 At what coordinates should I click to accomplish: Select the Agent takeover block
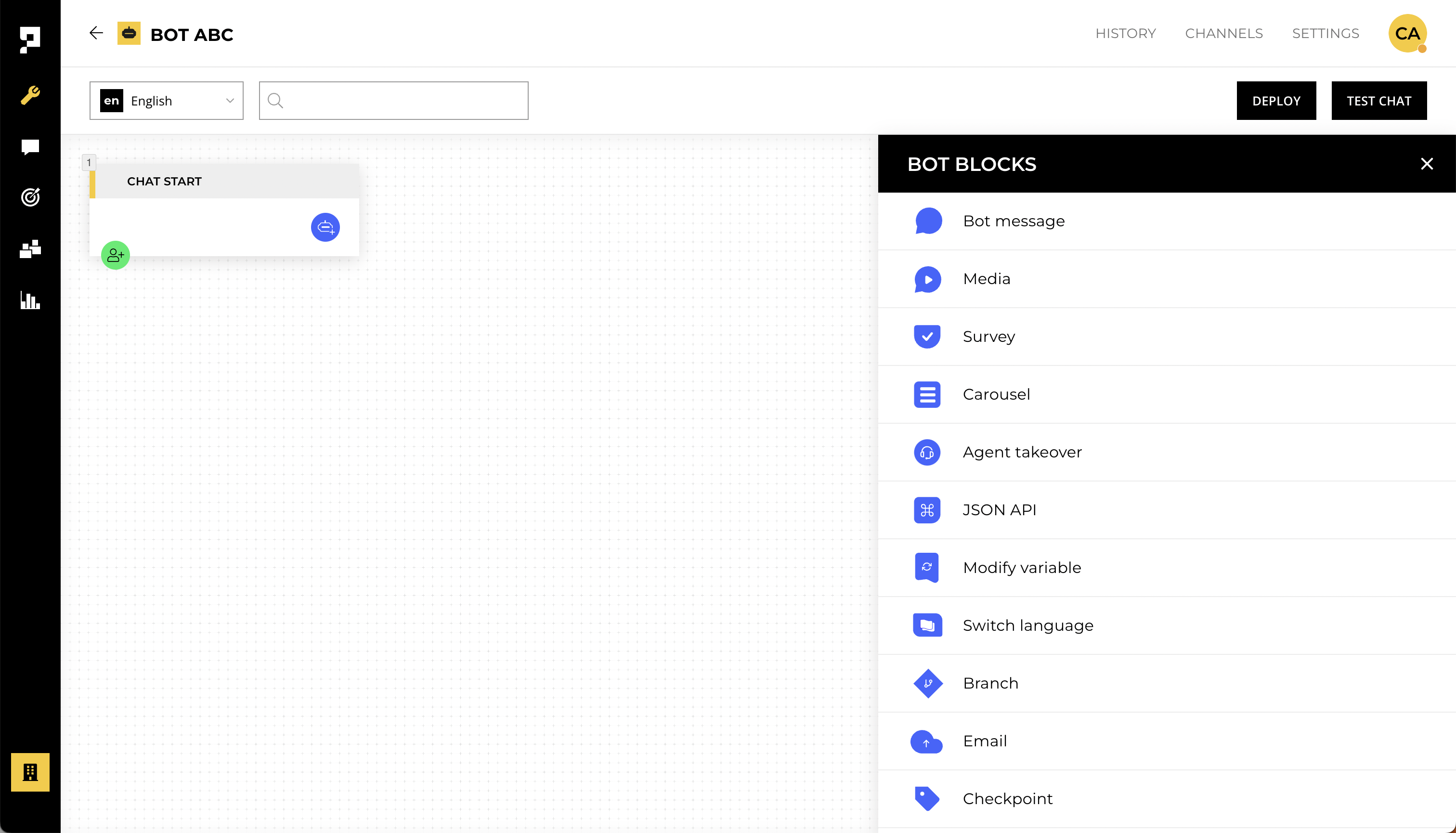(x=1022, y=452)
